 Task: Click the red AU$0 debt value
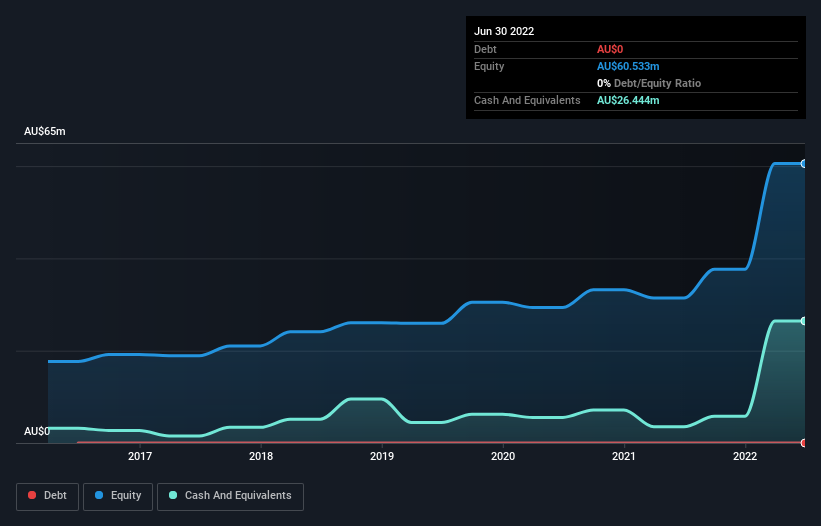pos(610,49)
